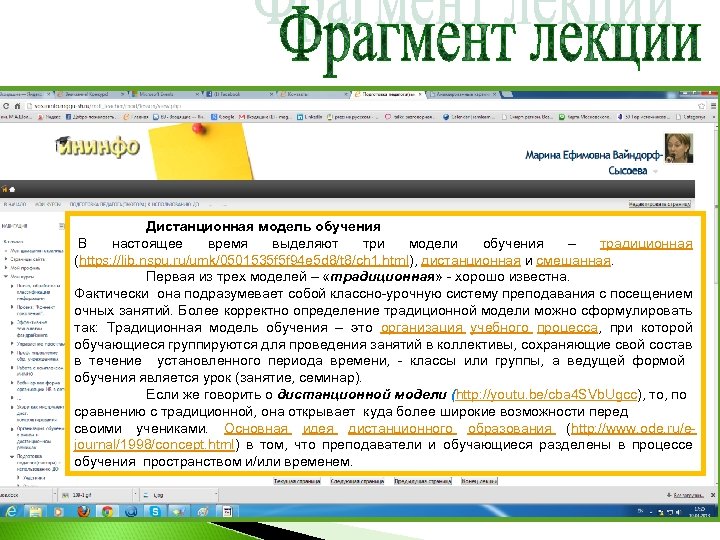Click the browser home icon
This screenshot has height=540, width=720.
tap(17, 106)
